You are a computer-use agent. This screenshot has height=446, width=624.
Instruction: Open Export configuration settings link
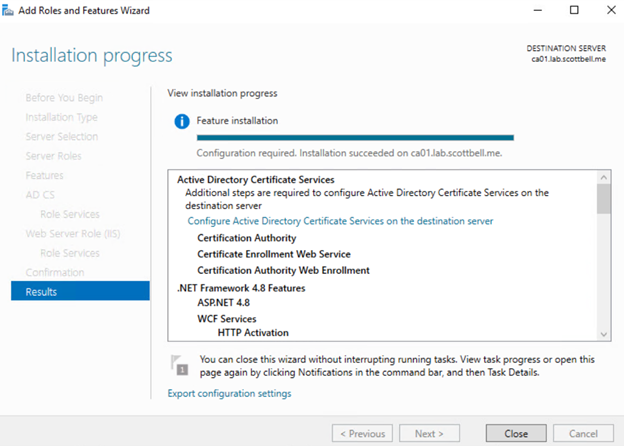tap(229, 394)
